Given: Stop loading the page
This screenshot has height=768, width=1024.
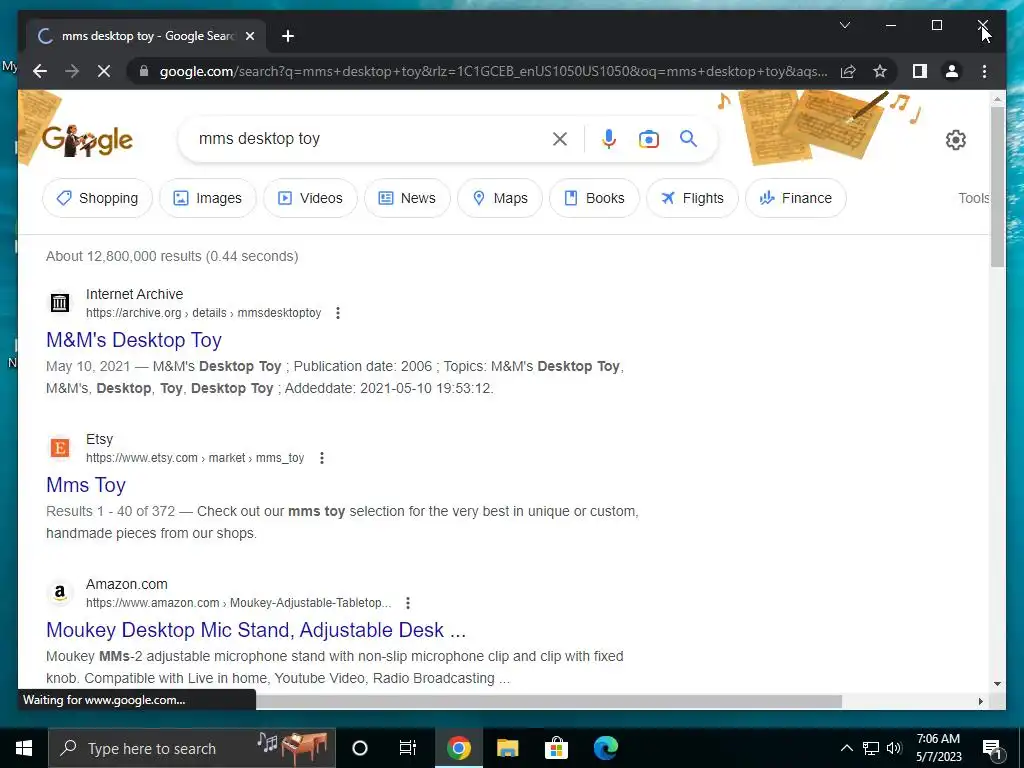Looking at the screenshot, I should point(104,71).
